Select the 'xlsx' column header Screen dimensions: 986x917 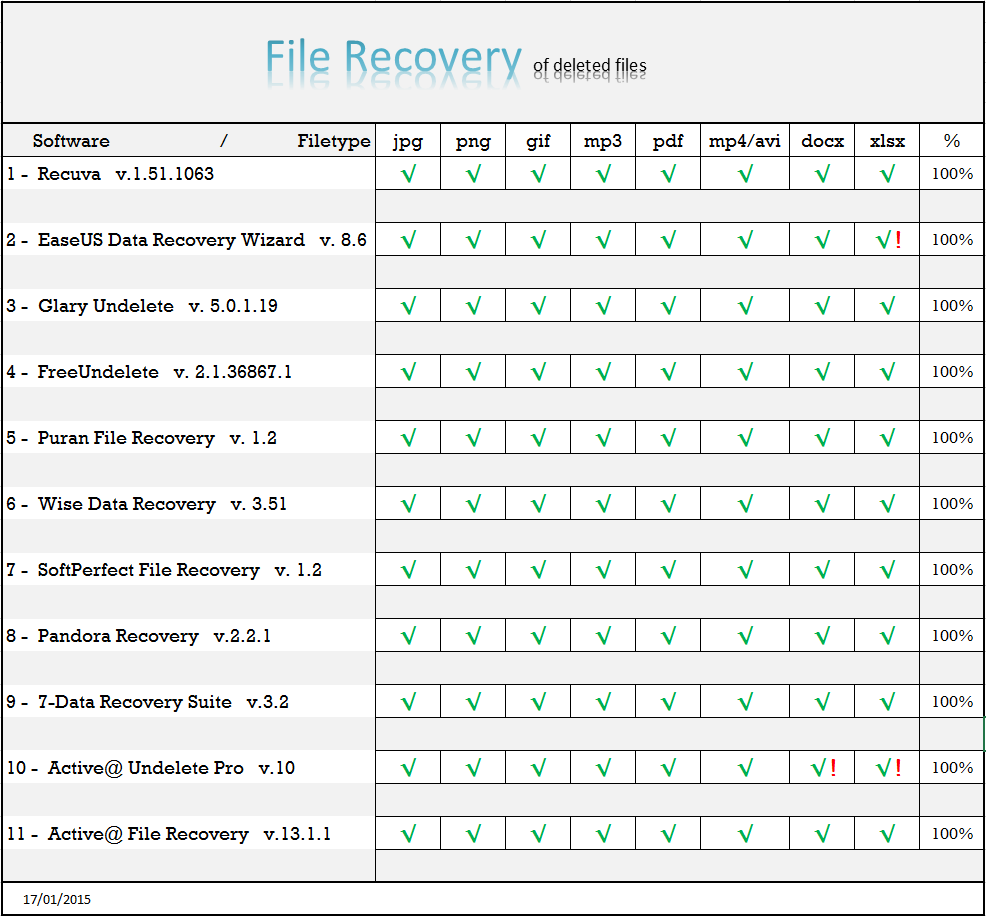(x=887, y=141)
